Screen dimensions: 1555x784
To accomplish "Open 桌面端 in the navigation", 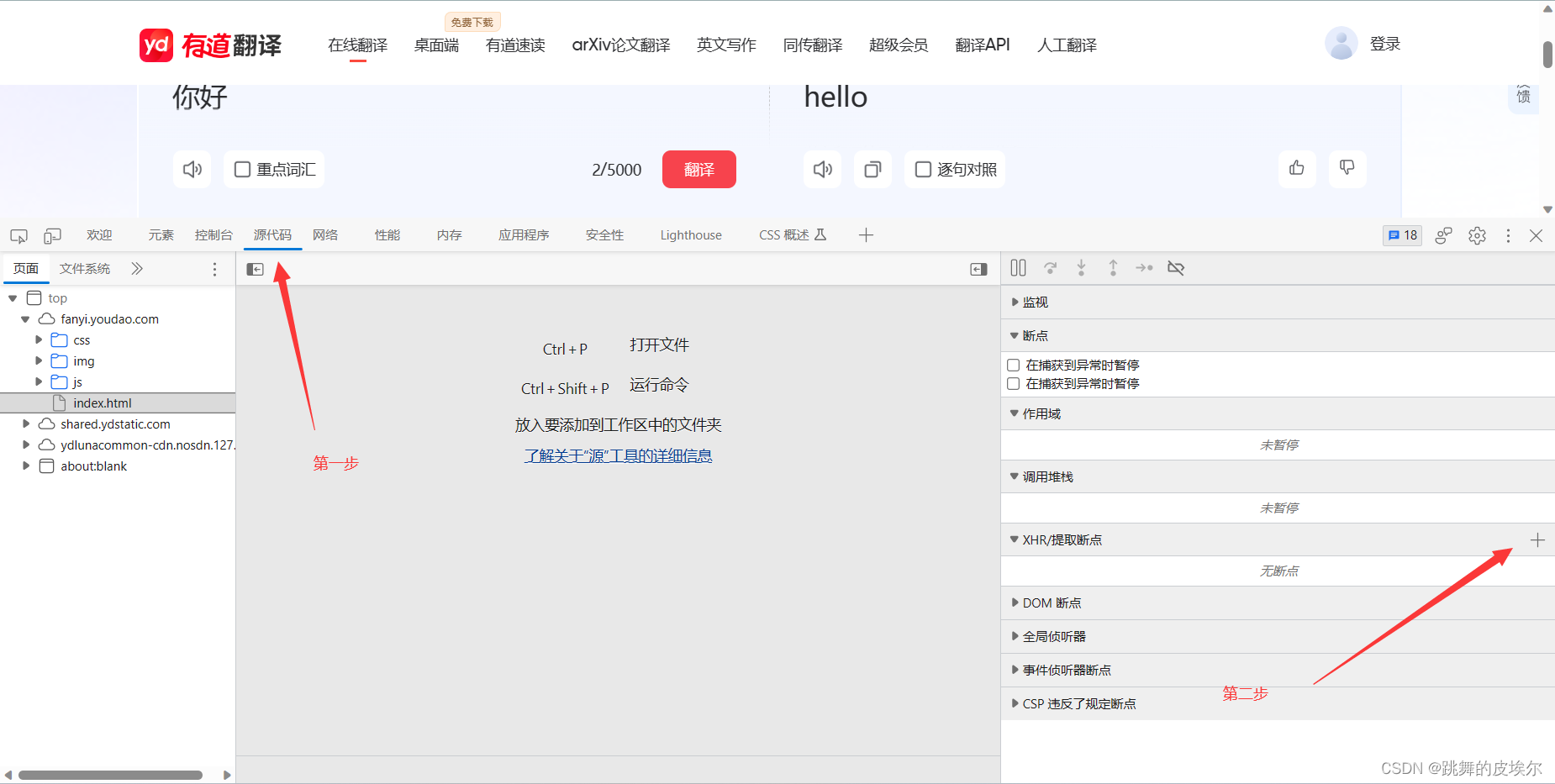I will (x=436, y=45).
